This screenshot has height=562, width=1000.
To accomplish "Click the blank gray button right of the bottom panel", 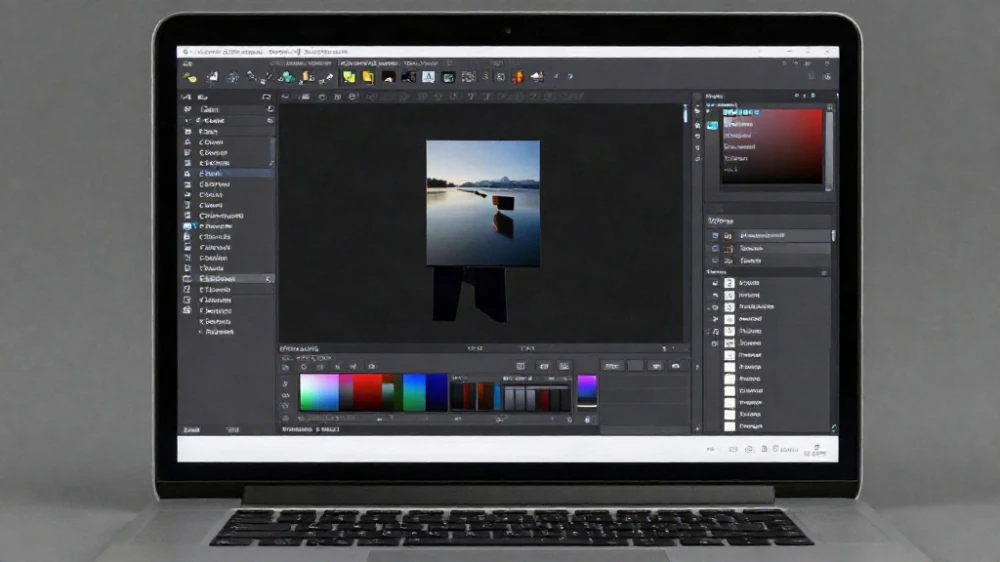I will click(635, 366).
